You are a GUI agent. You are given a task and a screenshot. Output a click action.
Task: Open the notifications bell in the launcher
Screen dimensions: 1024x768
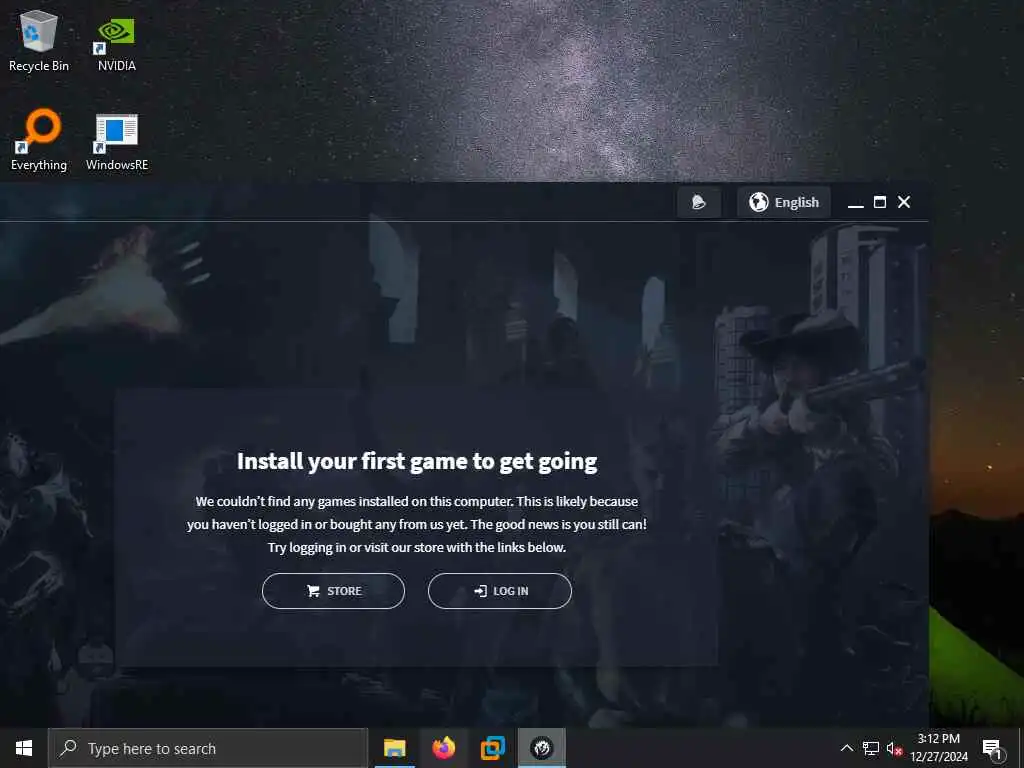pyautogui.click(x=699, y=202)
